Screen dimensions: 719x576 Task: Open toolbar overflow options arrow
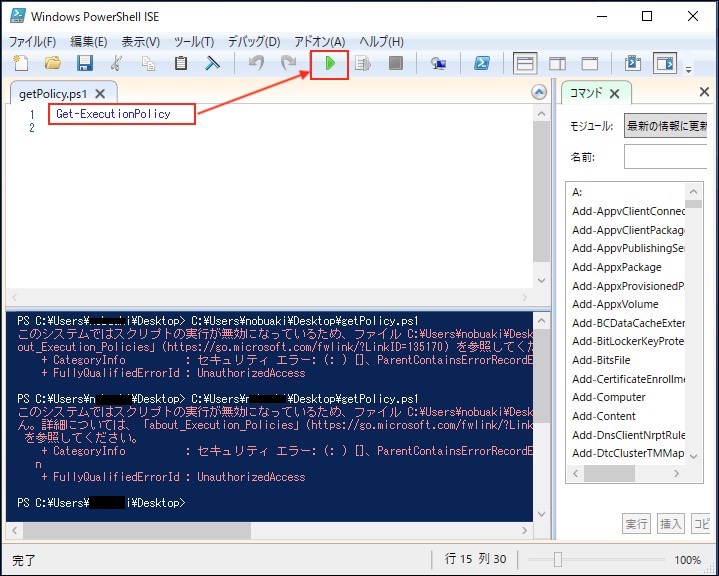point(688,70)
